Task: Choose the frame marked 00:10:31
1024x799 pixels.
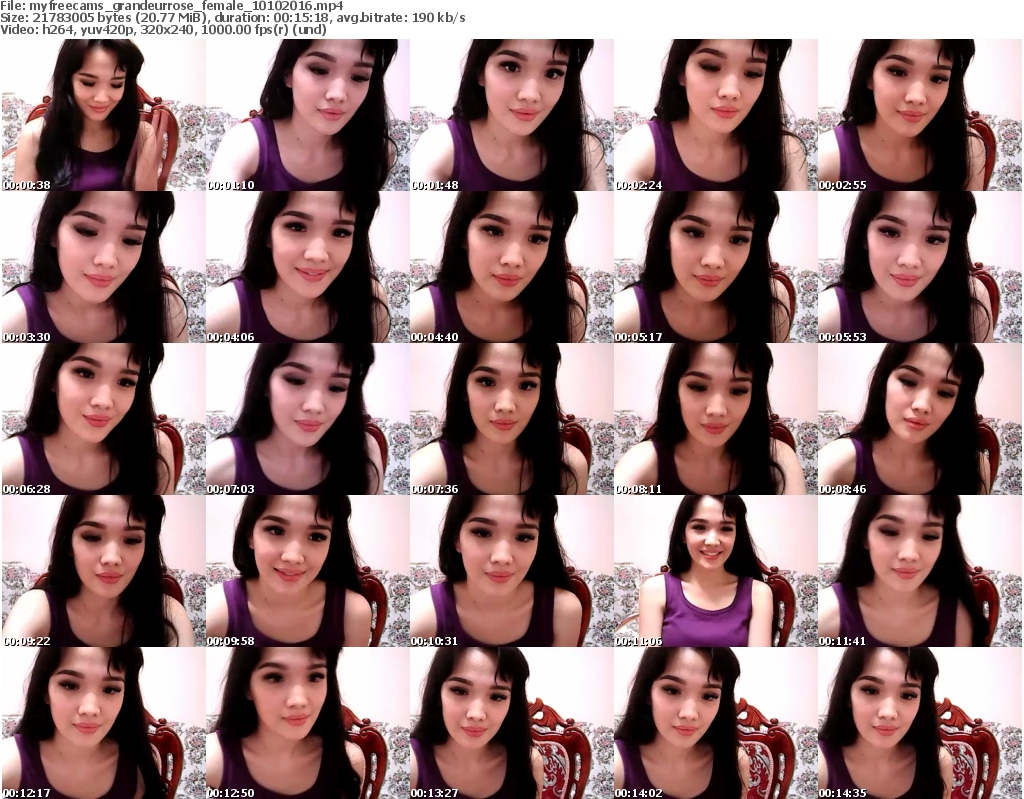Action: [512, 571]
